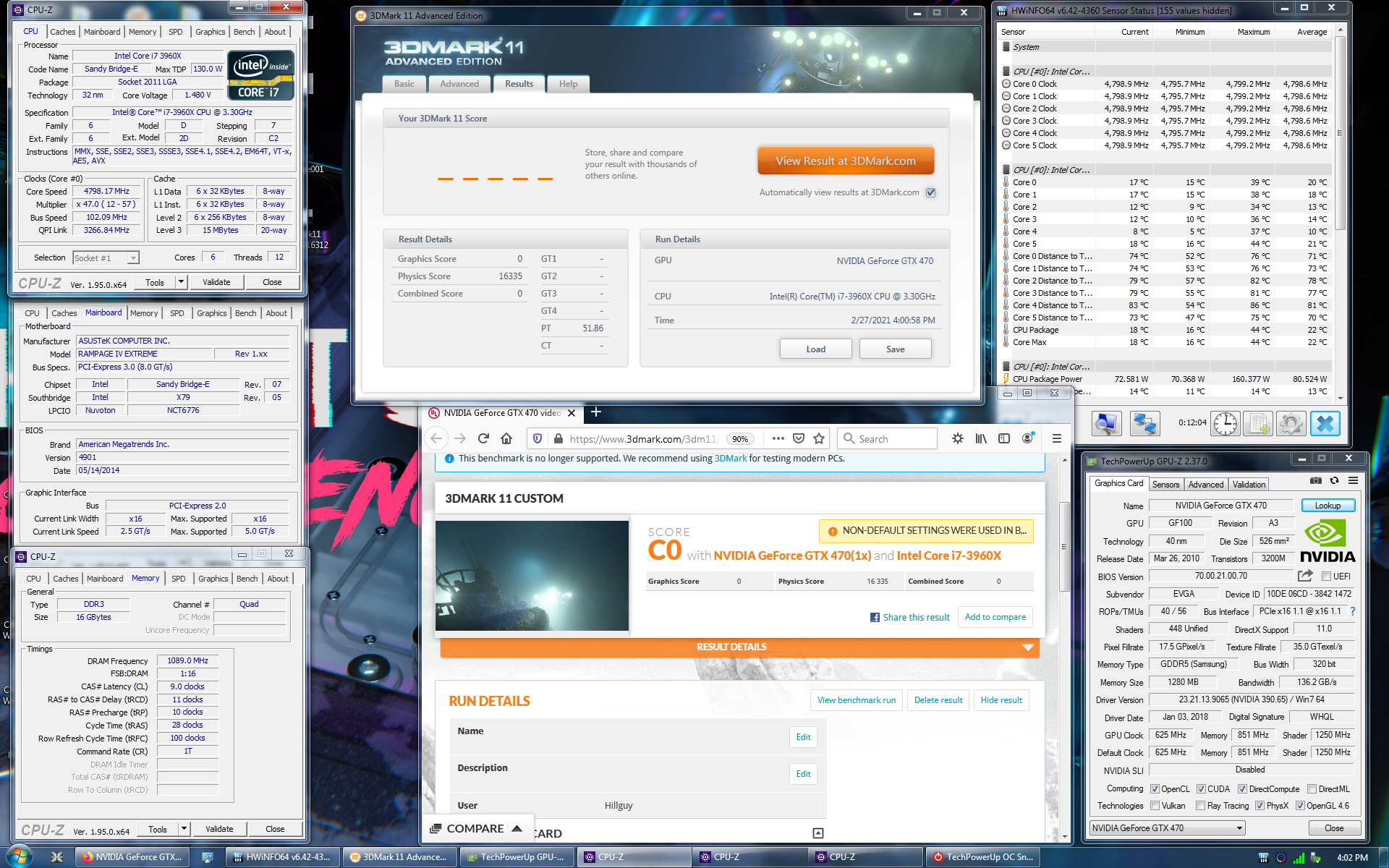Expand the RESULT DETAILS orange bar
Image resolution: width=1389 pixels, height=868 pixels.
739,647
